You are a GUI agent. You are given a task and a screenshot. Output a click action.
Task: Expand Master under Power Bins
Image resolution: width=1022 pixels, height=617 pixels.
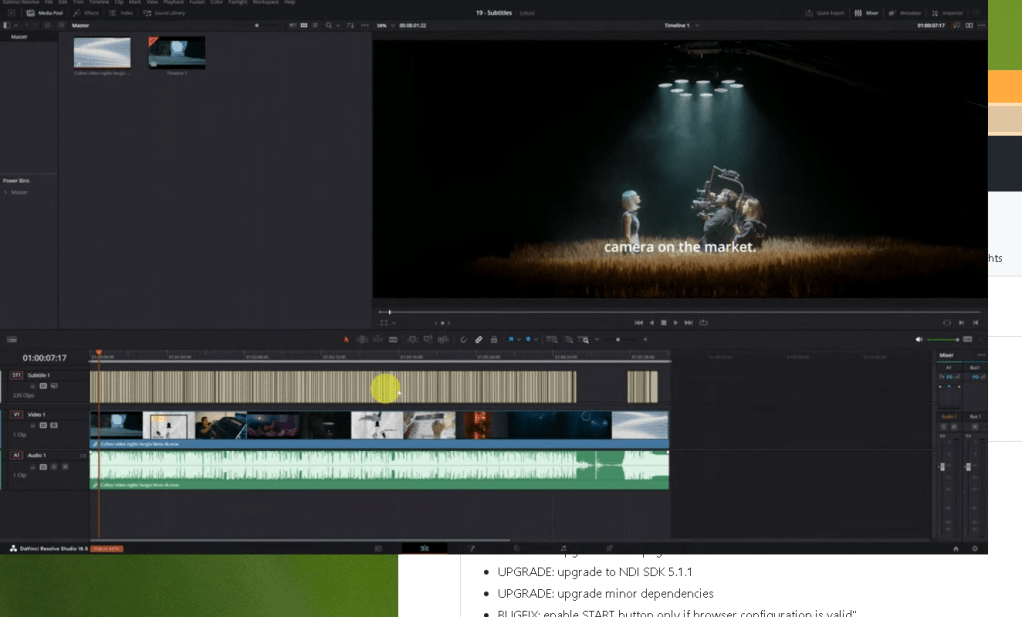6,192
